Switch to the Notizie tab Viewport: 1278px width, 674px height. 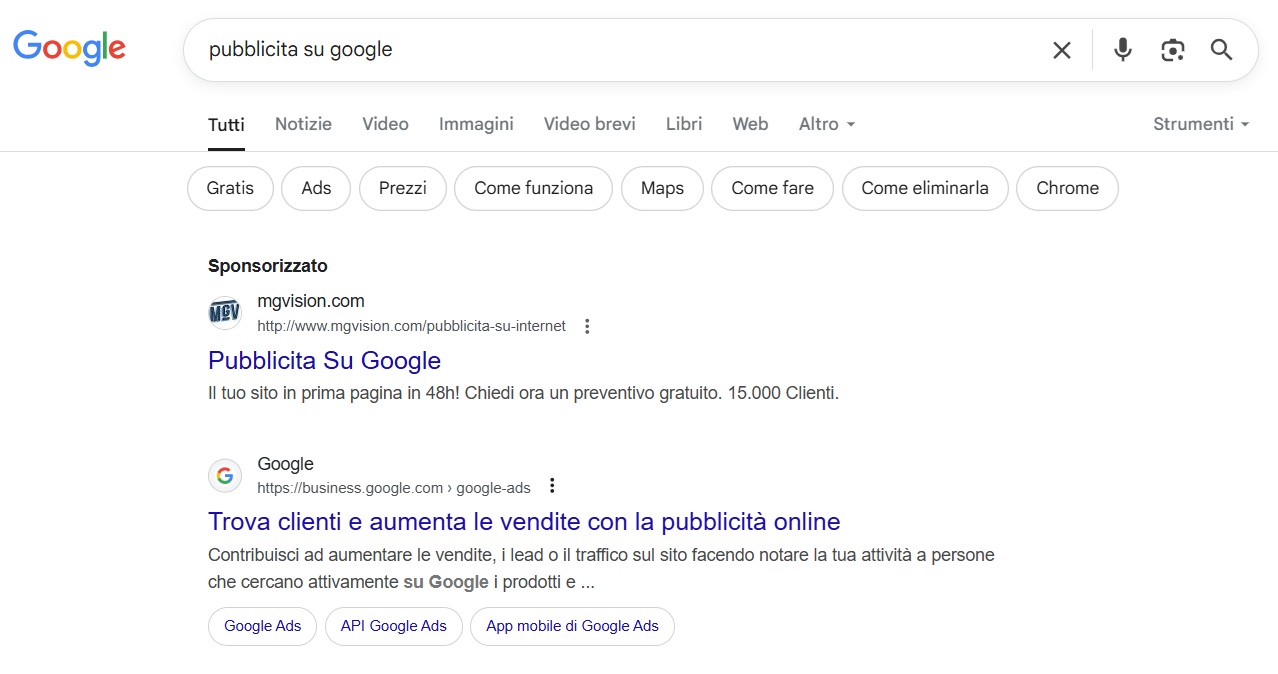point(303,124)
